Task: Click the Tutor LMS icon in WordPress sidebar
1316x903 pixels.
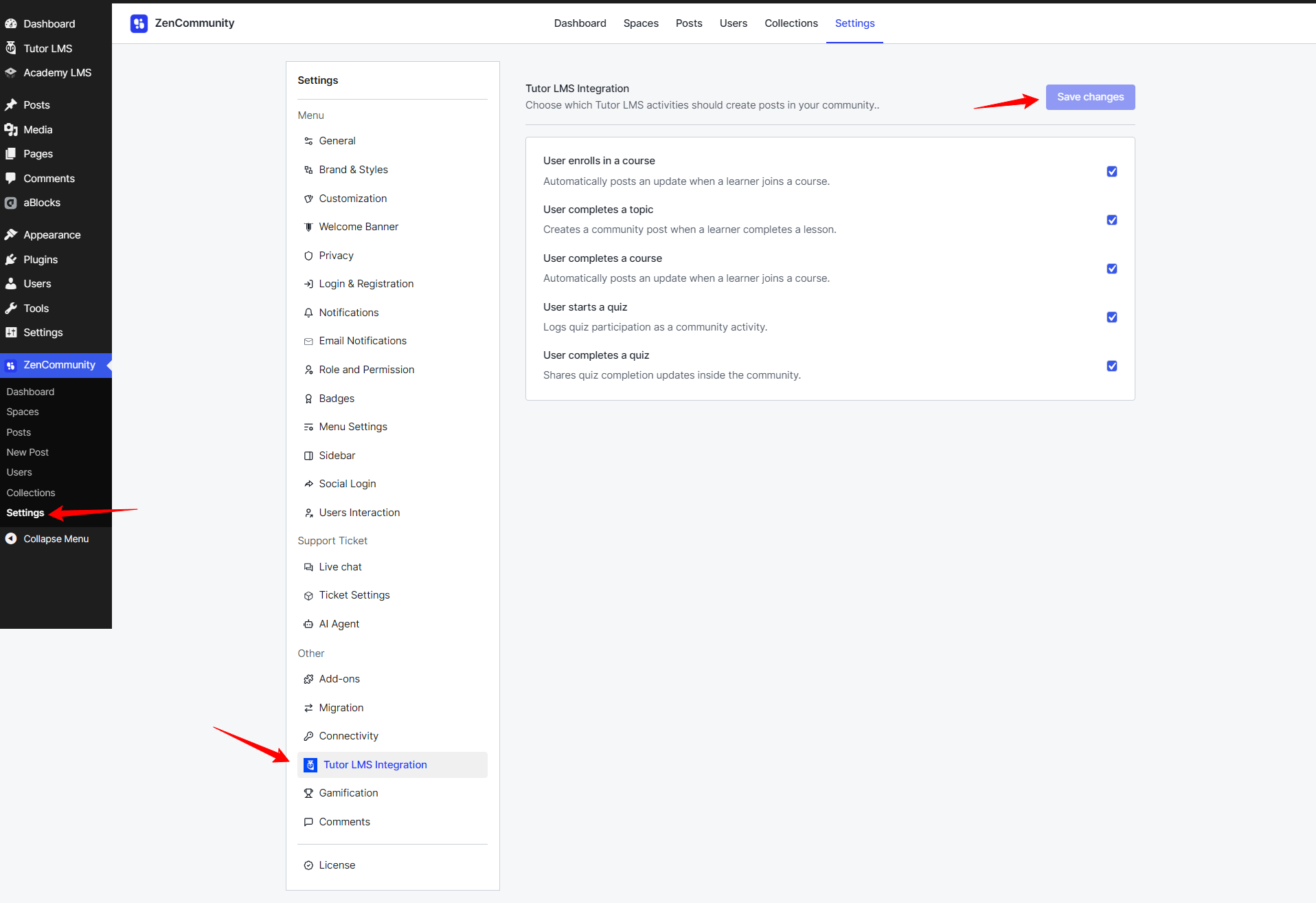Action: (11, 48)
